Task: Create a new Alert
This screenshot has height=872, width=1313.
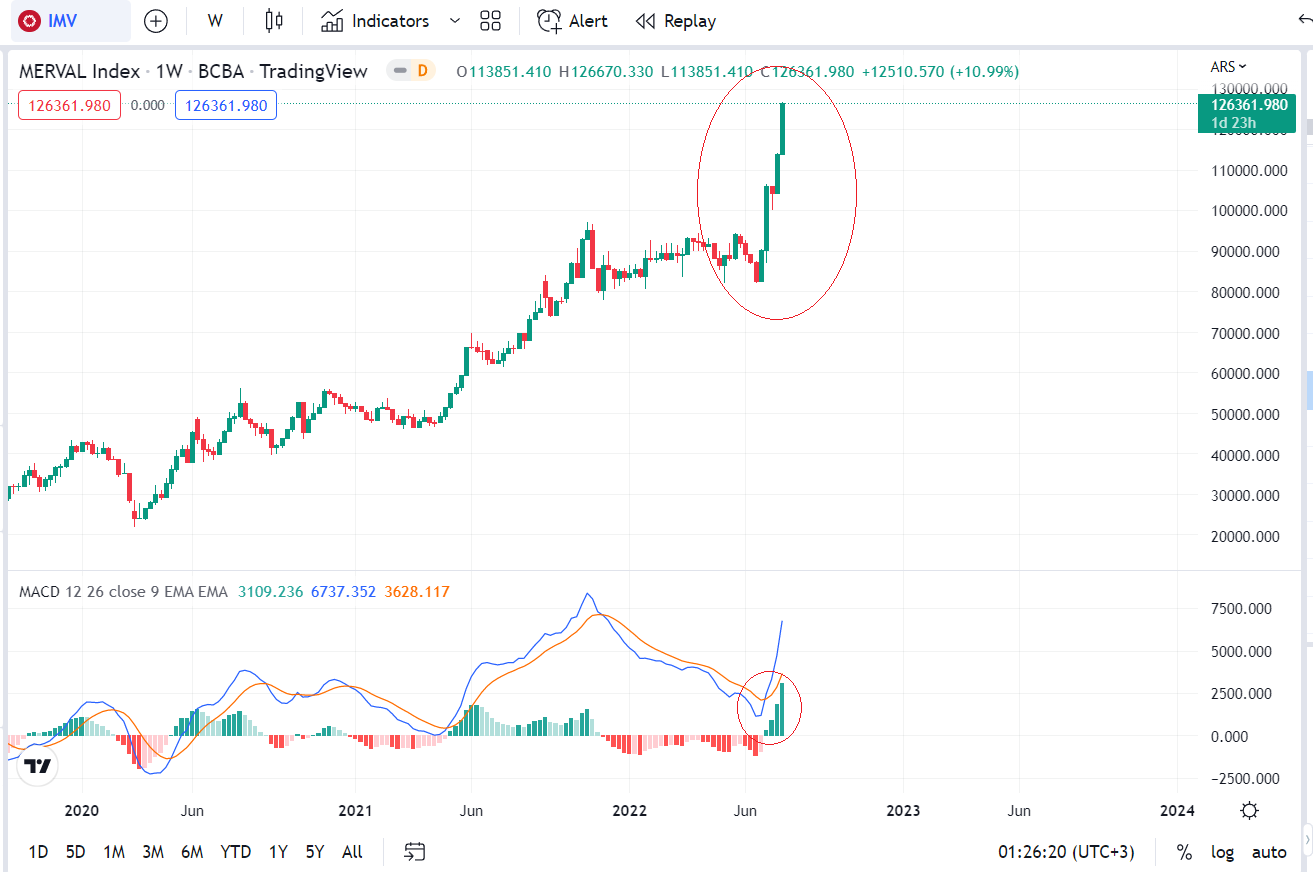Action: pyautogui.click(x=572, y=21)
